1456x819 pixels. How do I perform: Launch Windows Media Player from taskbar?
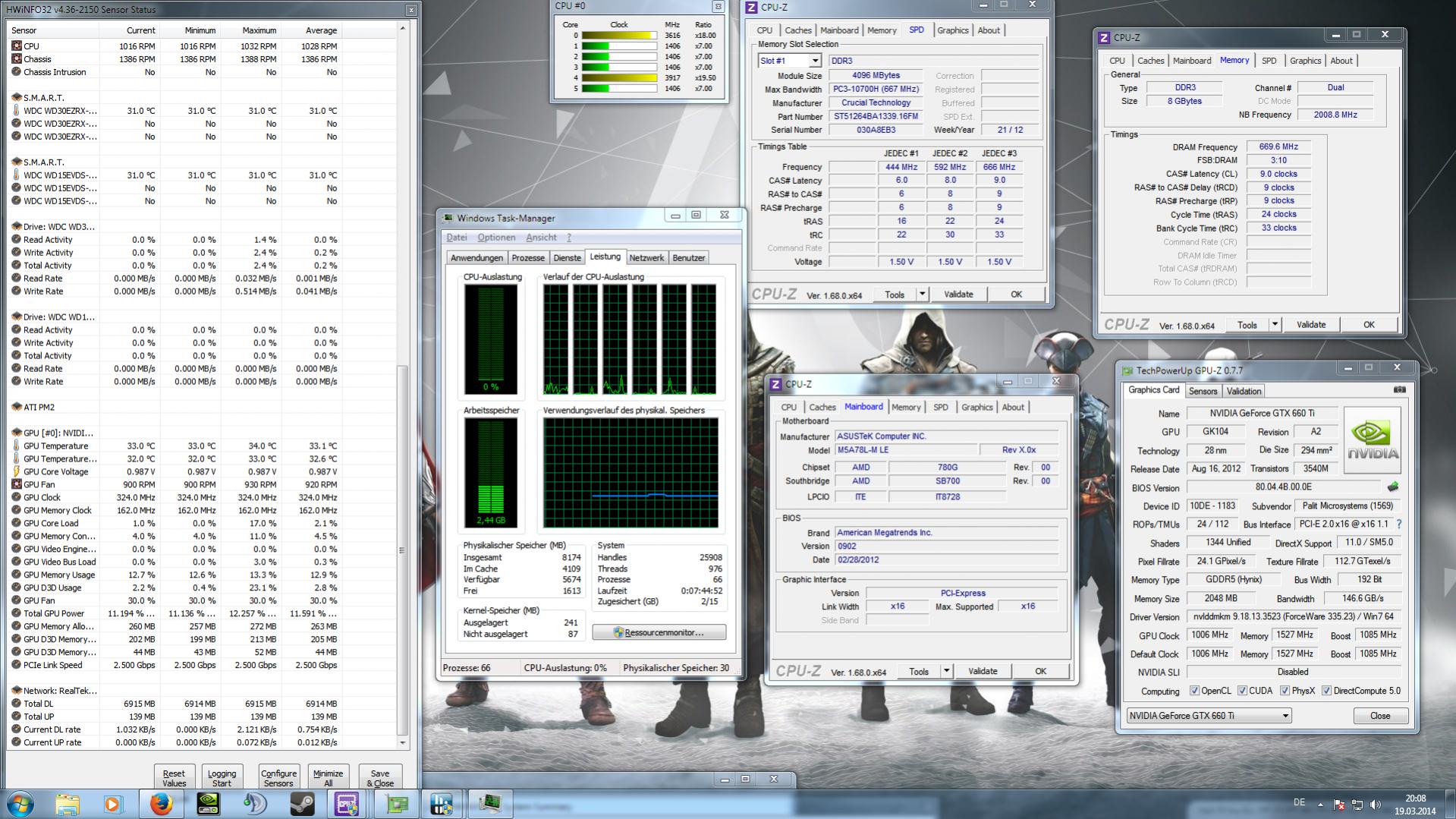coord(113,804)
